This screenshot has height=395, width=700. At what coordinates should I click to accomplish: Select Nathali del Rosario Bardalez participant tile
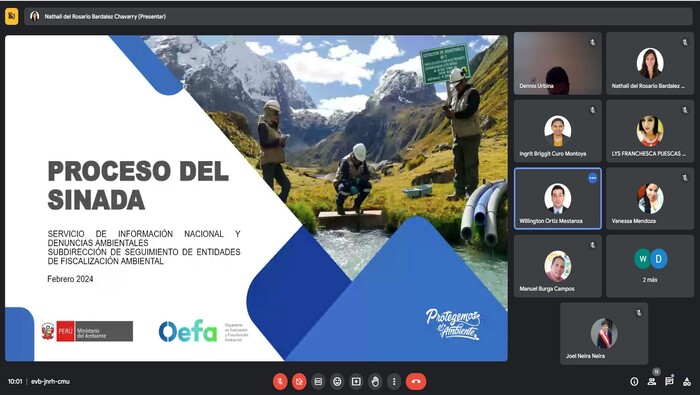click(x=650, y=63)
